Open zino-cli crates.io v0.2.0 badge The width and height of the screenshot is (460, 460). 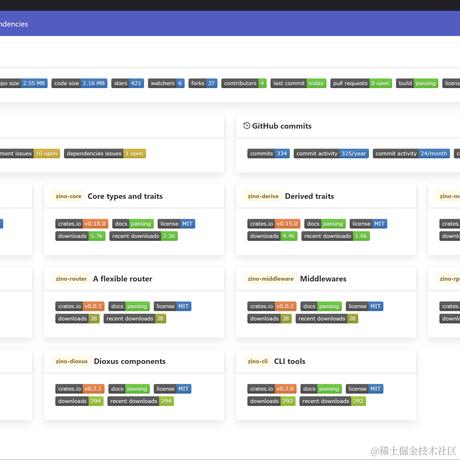(x=272, y=389)
